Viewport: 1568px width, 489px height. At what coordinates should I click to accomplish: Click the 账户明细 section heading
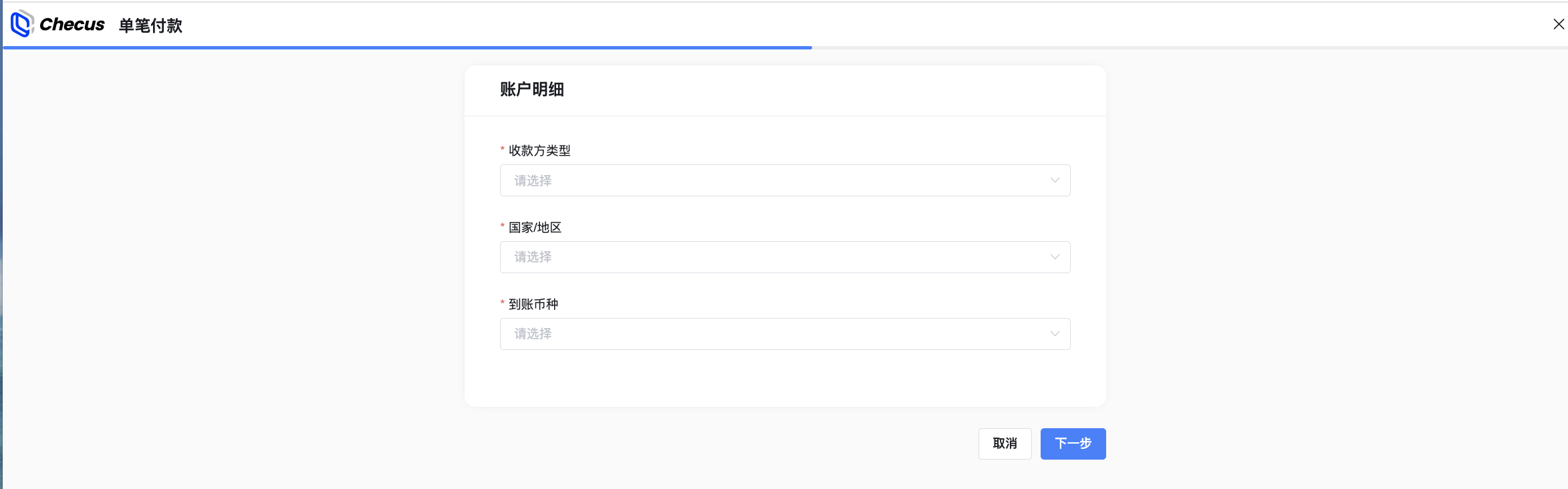[x=531, y=90]
